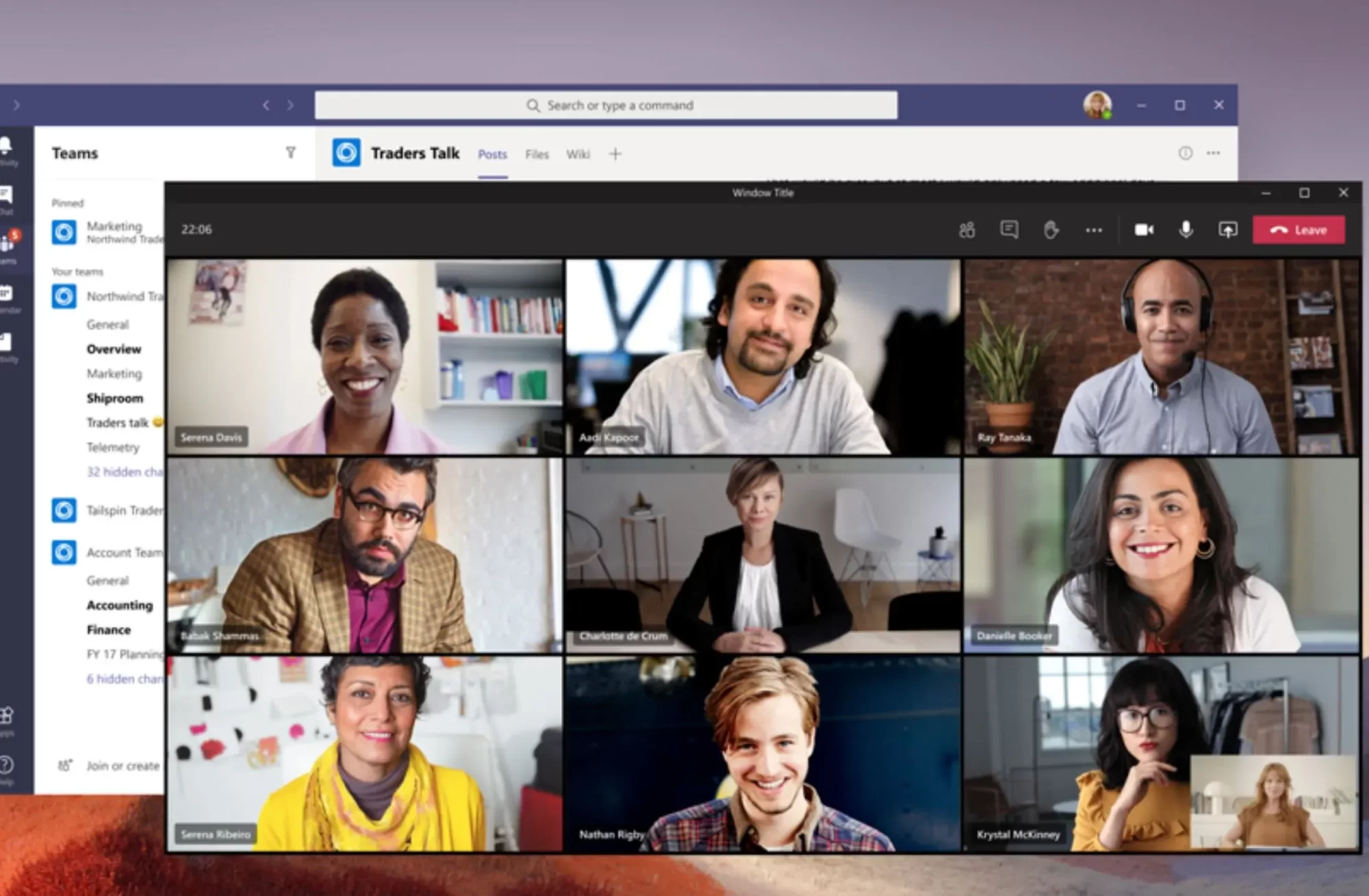Open user profile avatar in title bar
The height and width of the screenshot is (896, 1369).
1097,105
